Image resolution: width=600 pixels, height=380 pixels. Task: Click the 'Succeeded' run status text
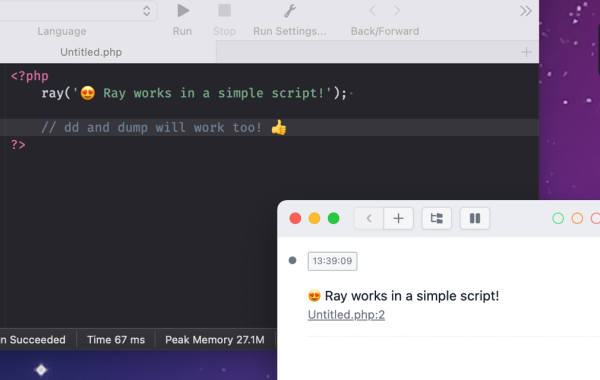tap(38, 340)
